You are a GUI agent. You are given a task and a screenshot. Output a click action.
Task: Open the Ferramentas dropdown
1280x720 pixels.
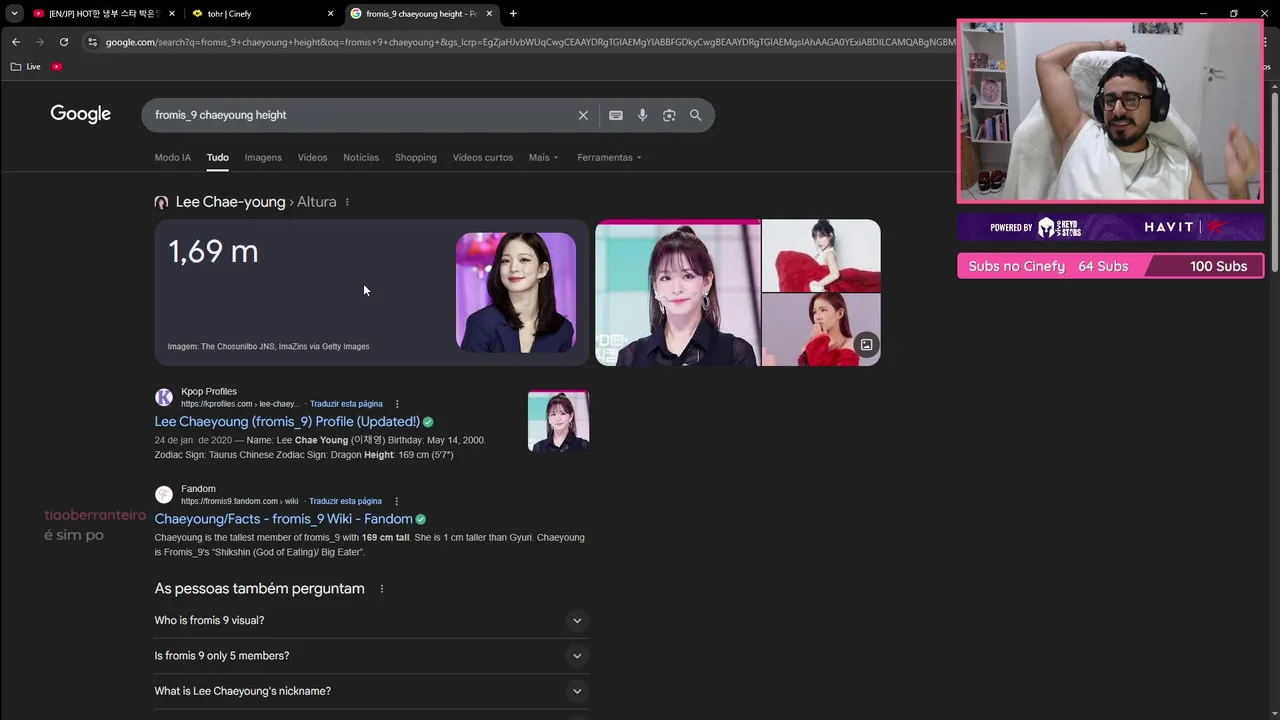[x=609, y=157]
